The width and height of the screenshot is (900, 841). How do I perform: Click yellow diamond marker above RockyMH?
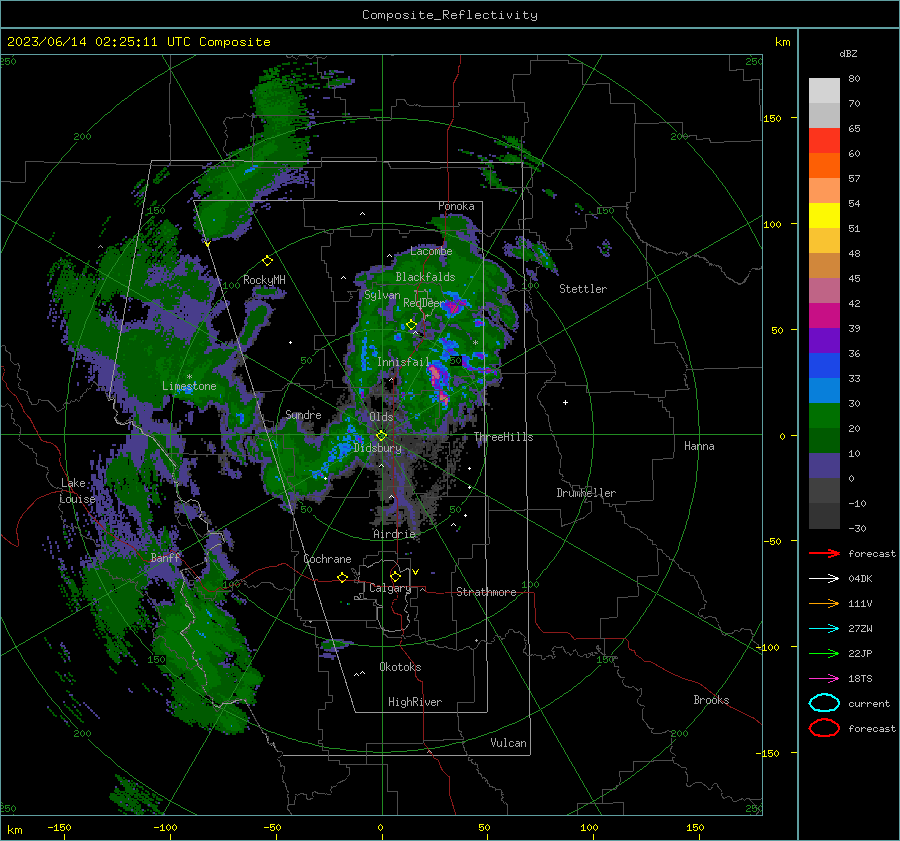[267, 261]
